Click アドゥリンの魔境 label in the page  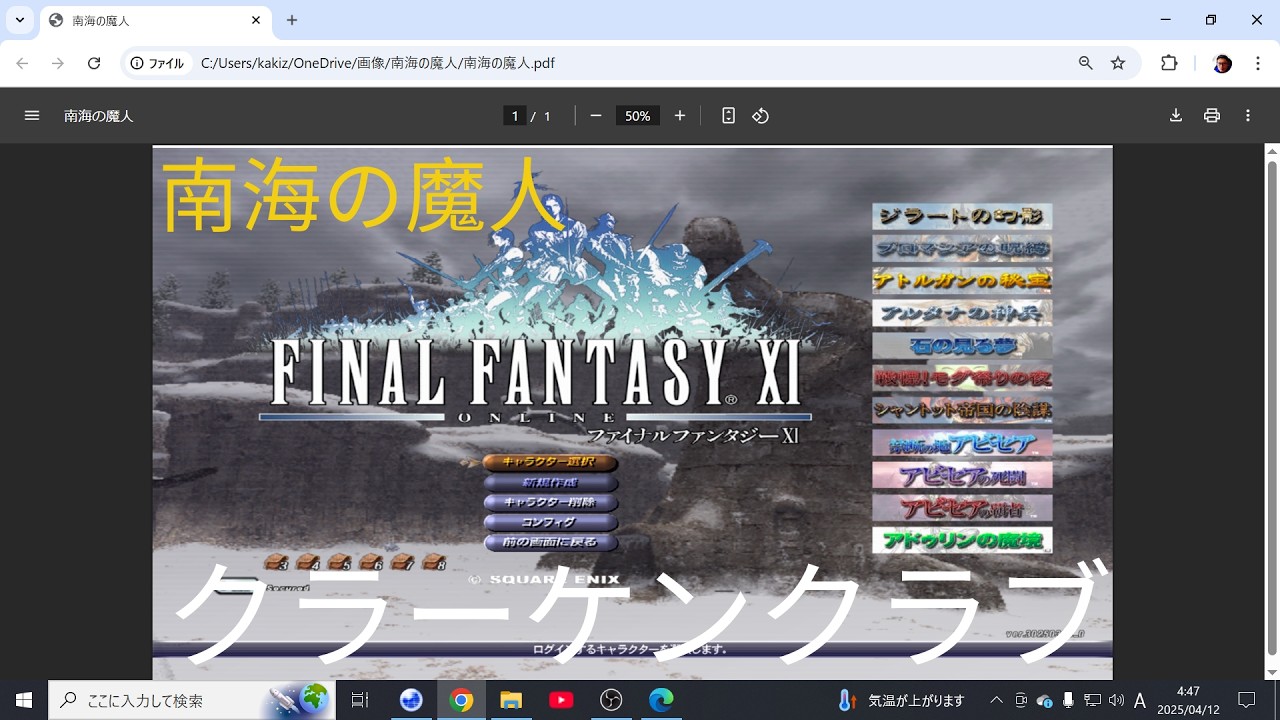click(x=962, y=540)
